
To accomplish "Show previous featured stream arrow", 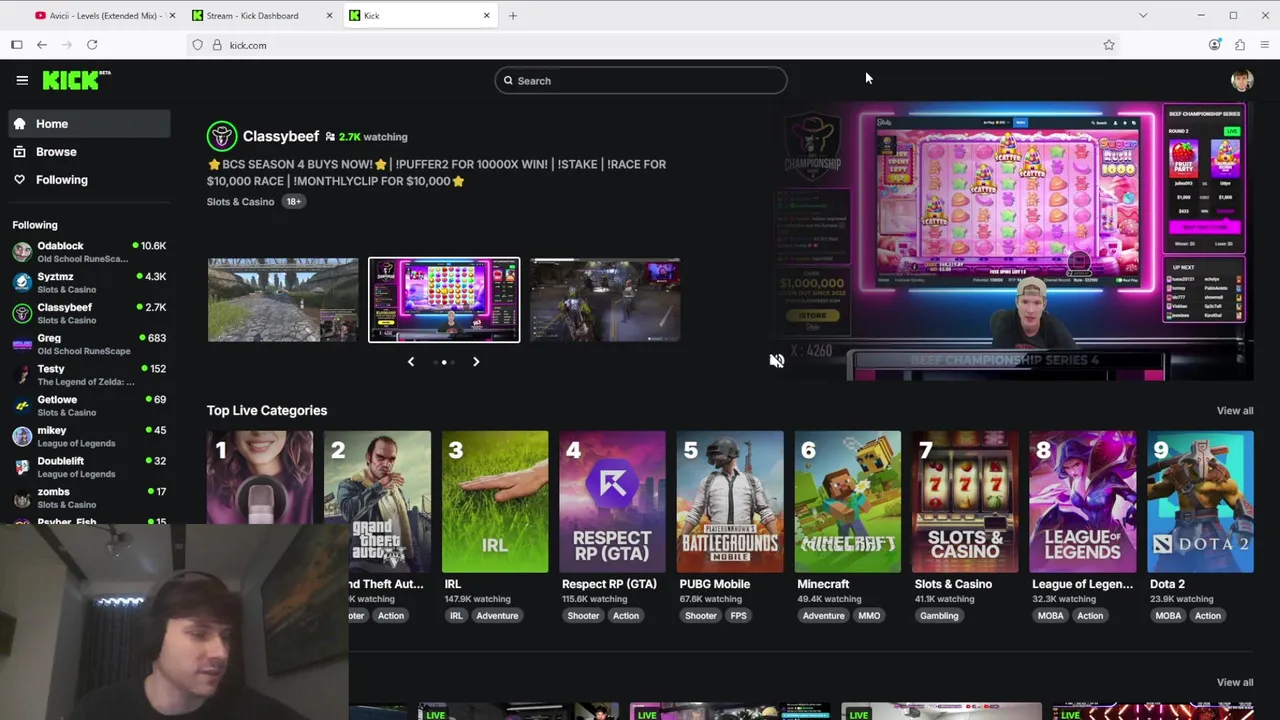I will (411, 362).
